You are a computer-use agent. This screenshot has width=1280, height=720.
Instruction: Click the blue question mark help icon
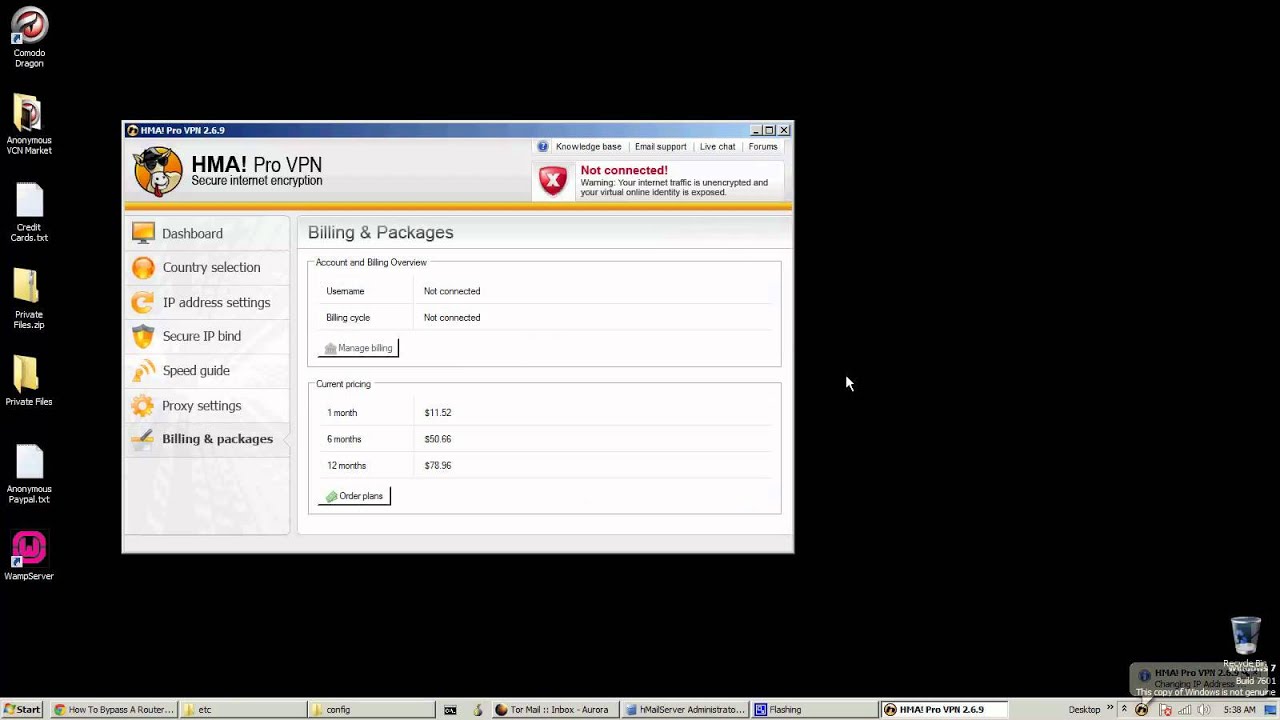543,147
